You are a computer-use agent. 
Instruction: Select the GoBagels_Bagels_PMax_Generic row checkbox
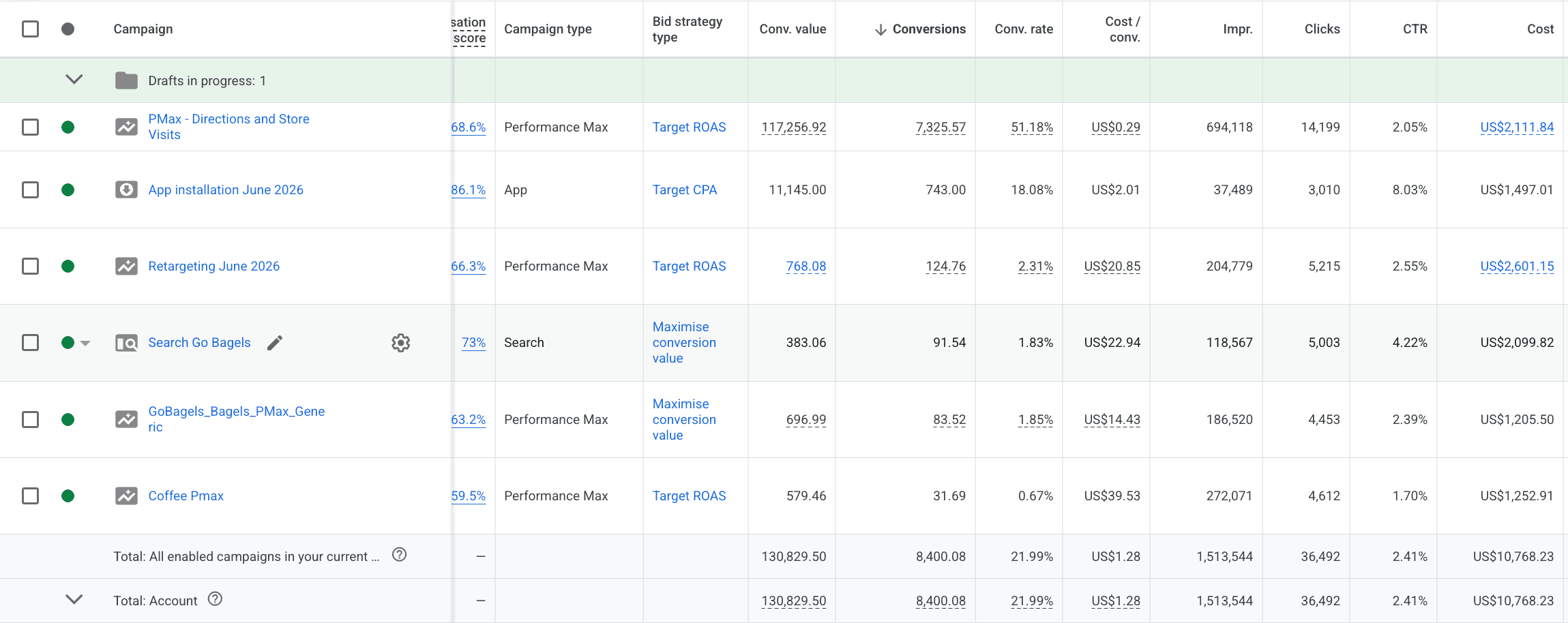click(30, 419)
